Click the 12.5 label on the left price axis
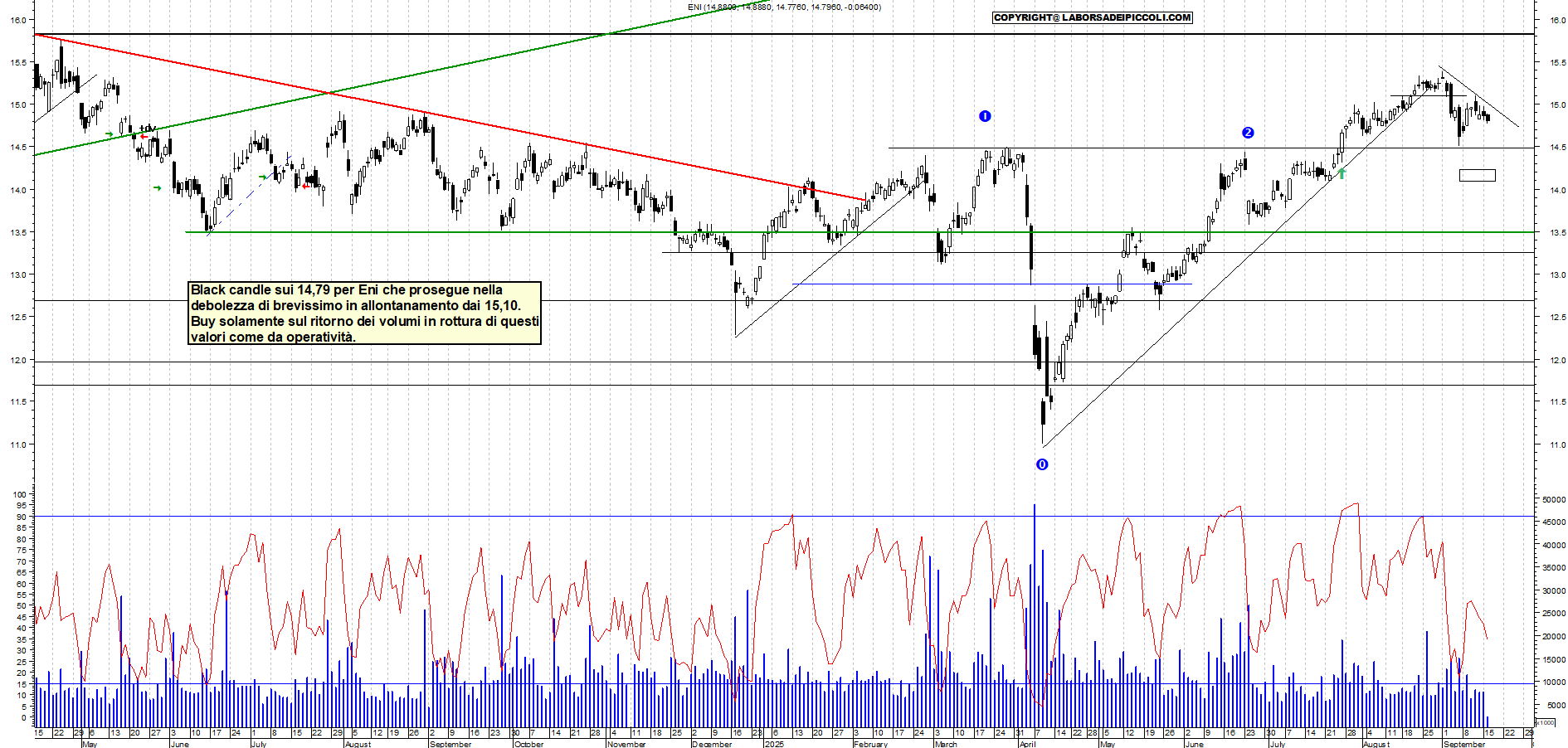Screen dimensions: 1568x748 tap(17, 317)
